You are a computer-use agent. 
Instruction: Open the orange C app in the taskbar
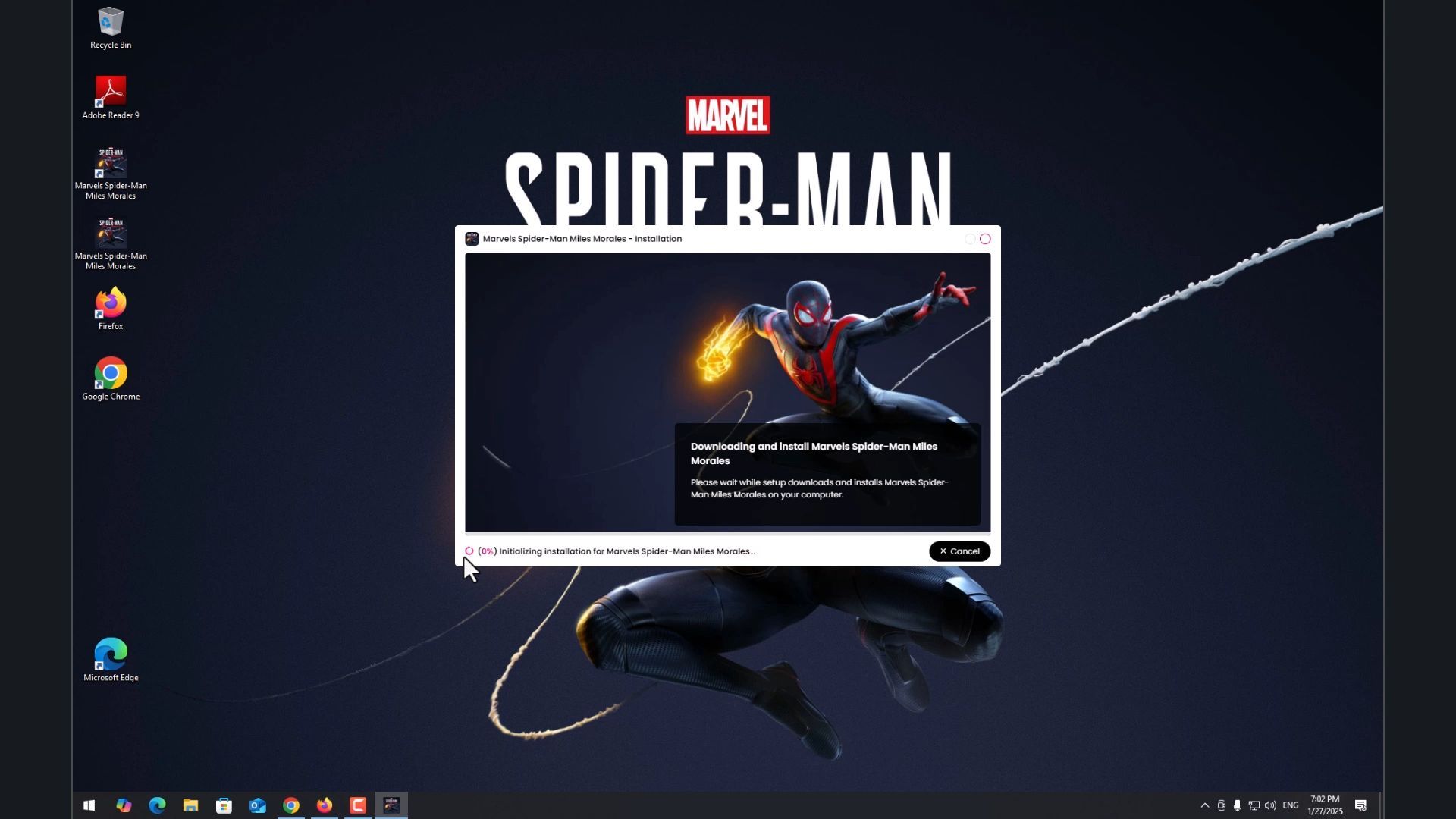coord(357,805)
